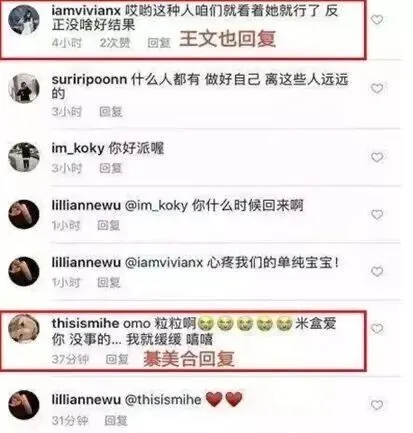Tap 回复 under thisismihe's 37分钟 comment
The height and width of the screenshot is (433, 413).
tap(117, 359)
